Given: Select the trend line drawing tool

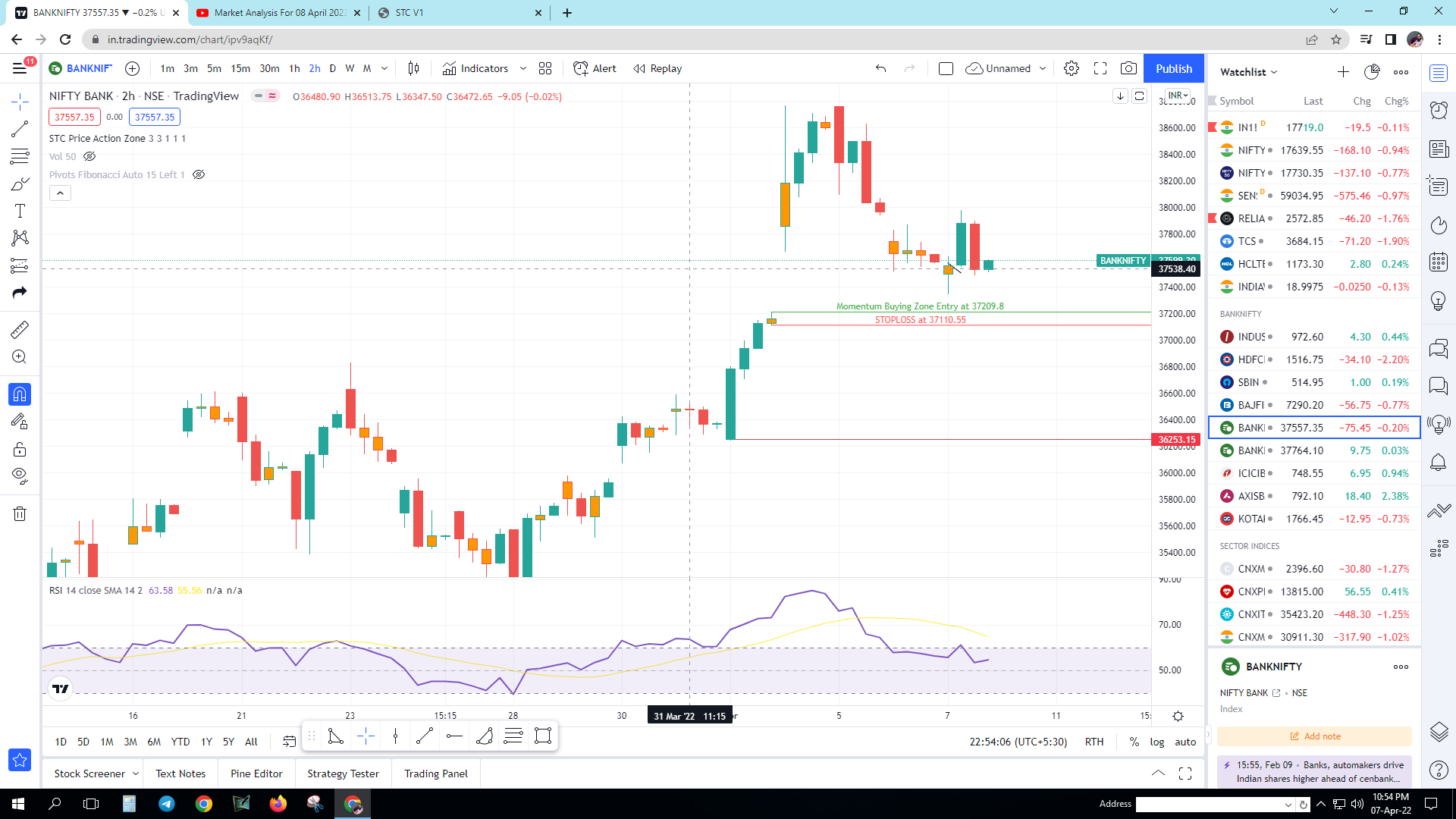Looking at the screenshot, I should point(20,129).
